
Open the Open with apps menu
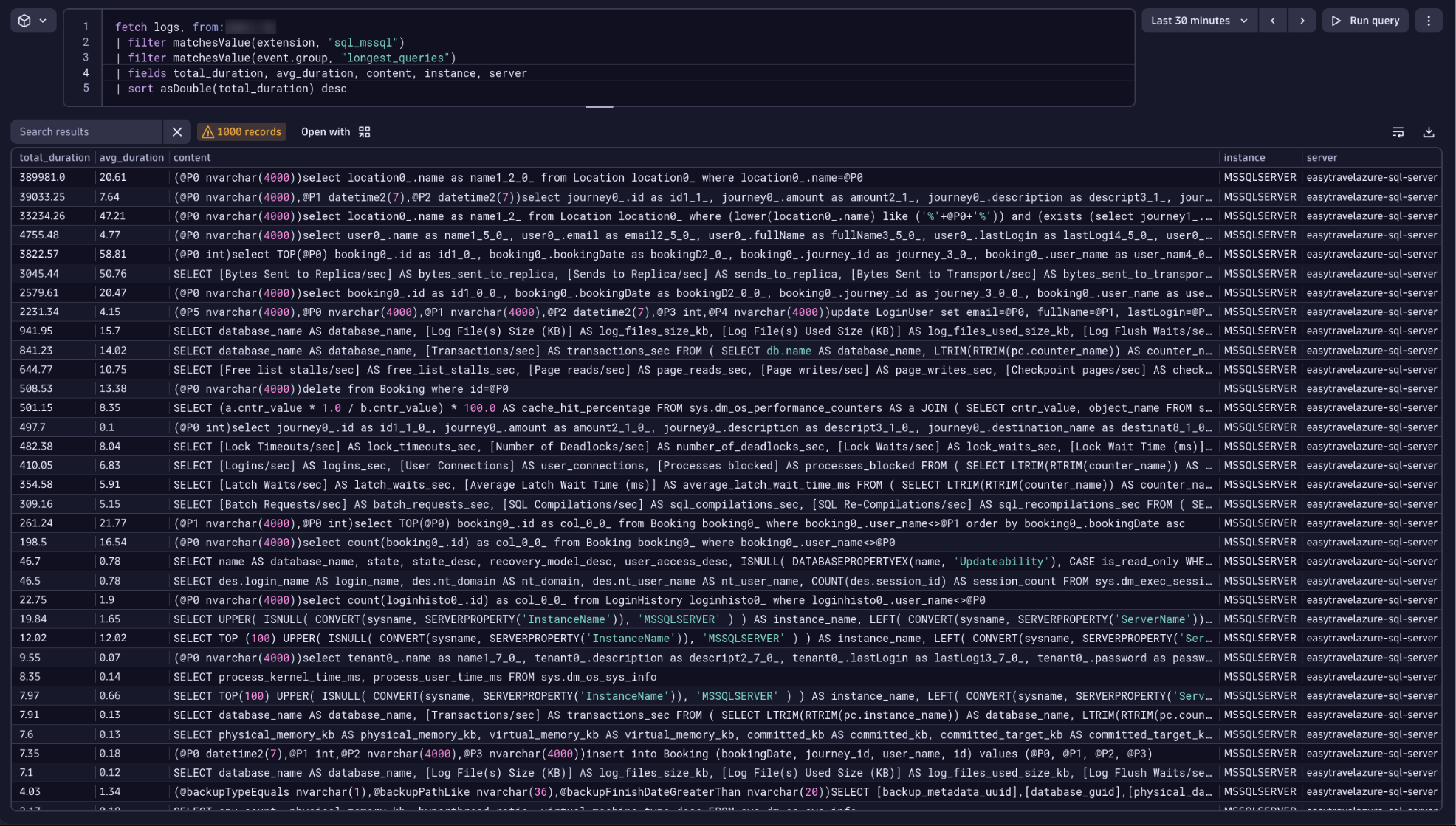(x=336, y=131)
